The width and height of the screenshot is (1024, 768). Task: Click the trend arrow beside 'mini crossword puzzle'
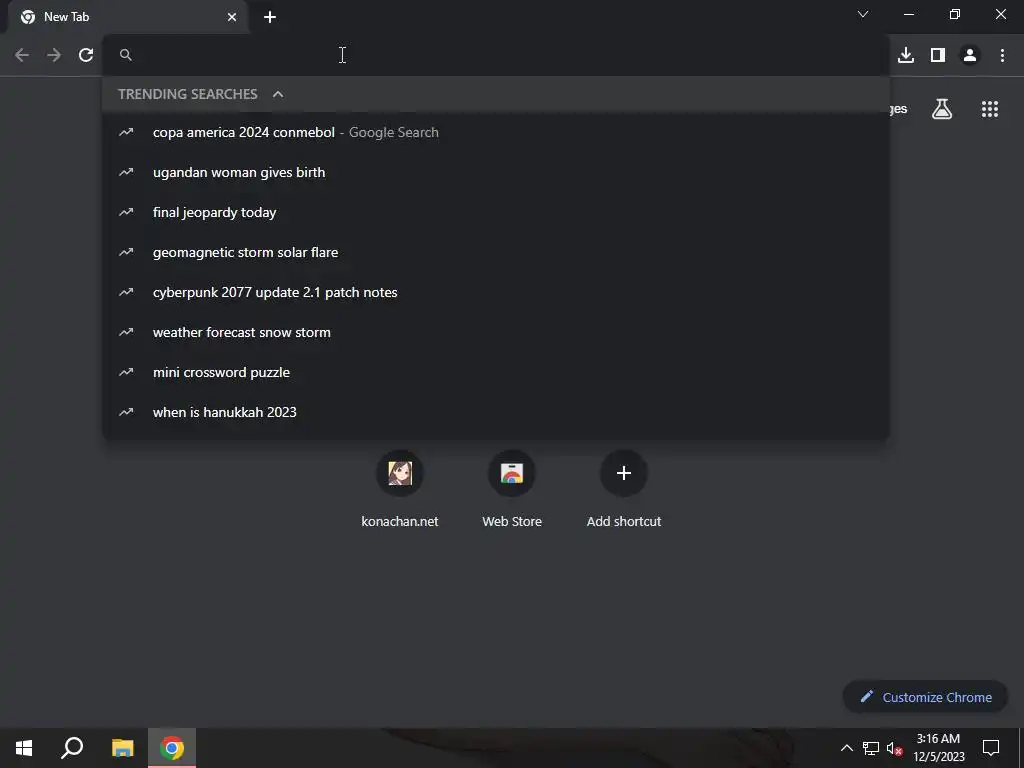coord(126,372)
